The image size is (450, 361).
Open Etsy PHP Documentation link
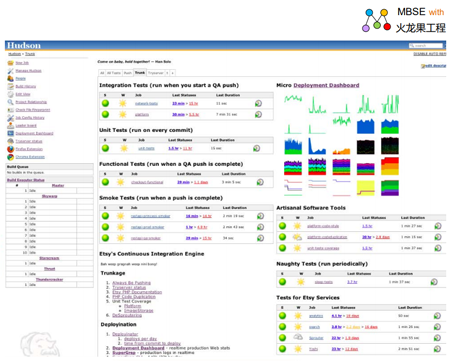[x=137, y=292]
